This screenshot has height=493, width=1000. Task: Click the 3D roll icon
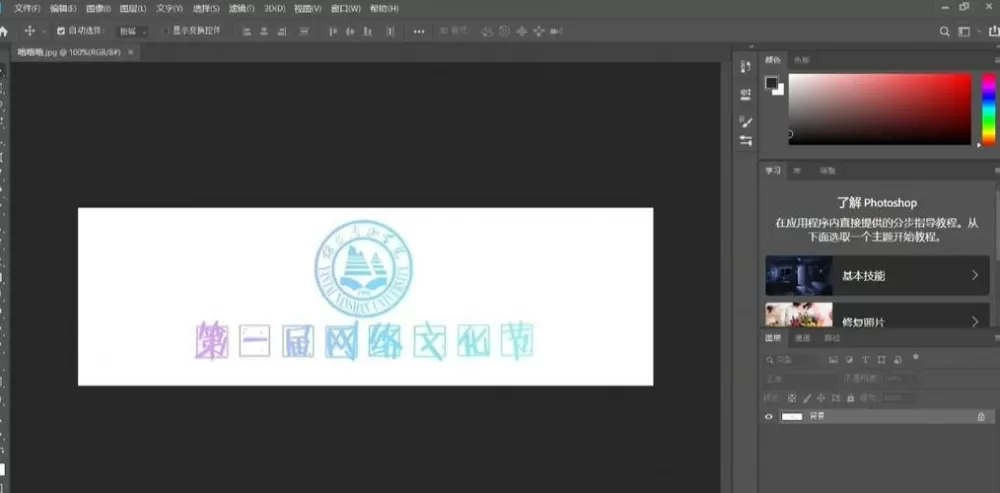pos(504,31)
